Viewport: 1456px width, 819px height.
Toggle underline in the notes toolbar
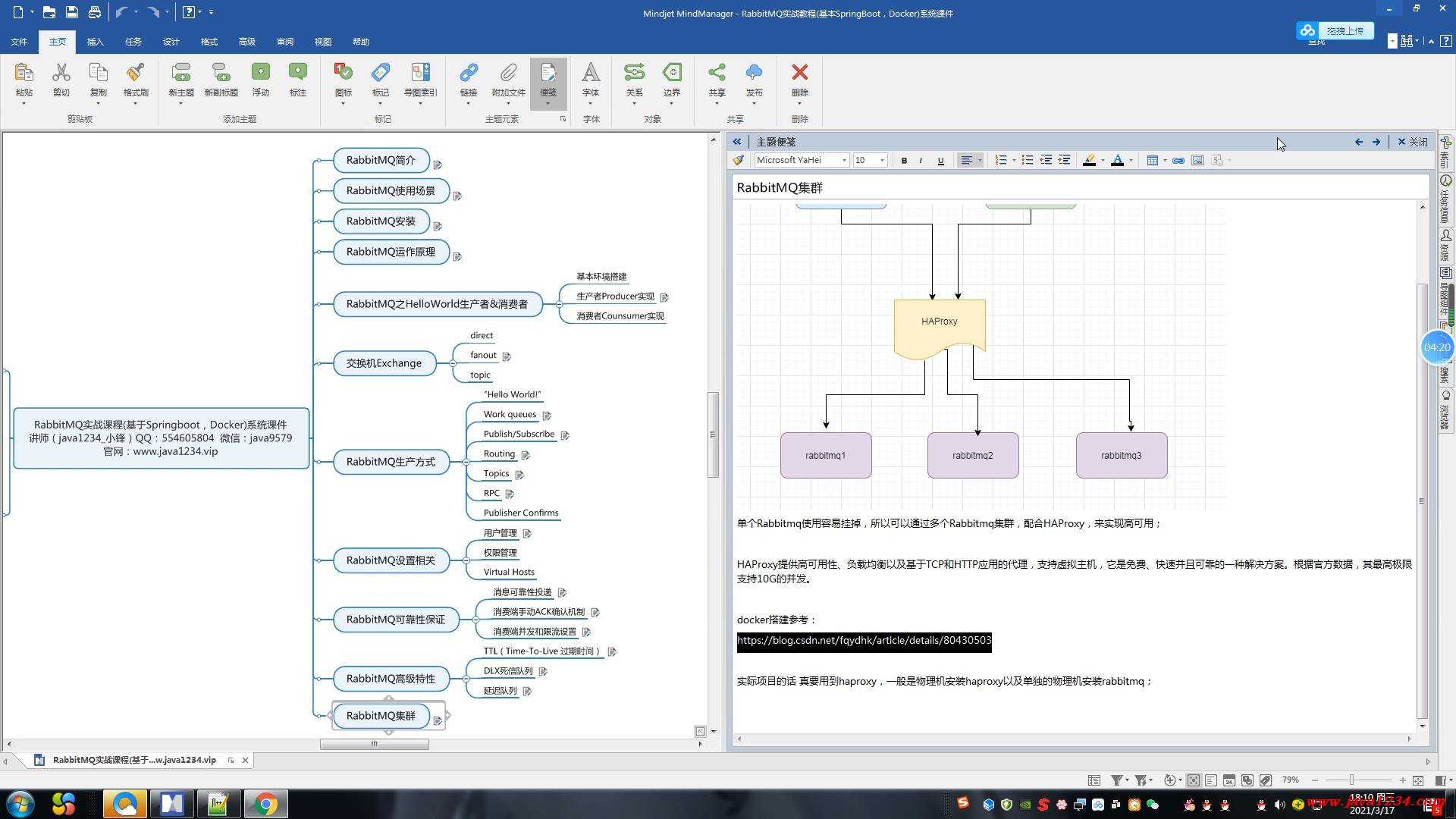click(x=941, y=160)
